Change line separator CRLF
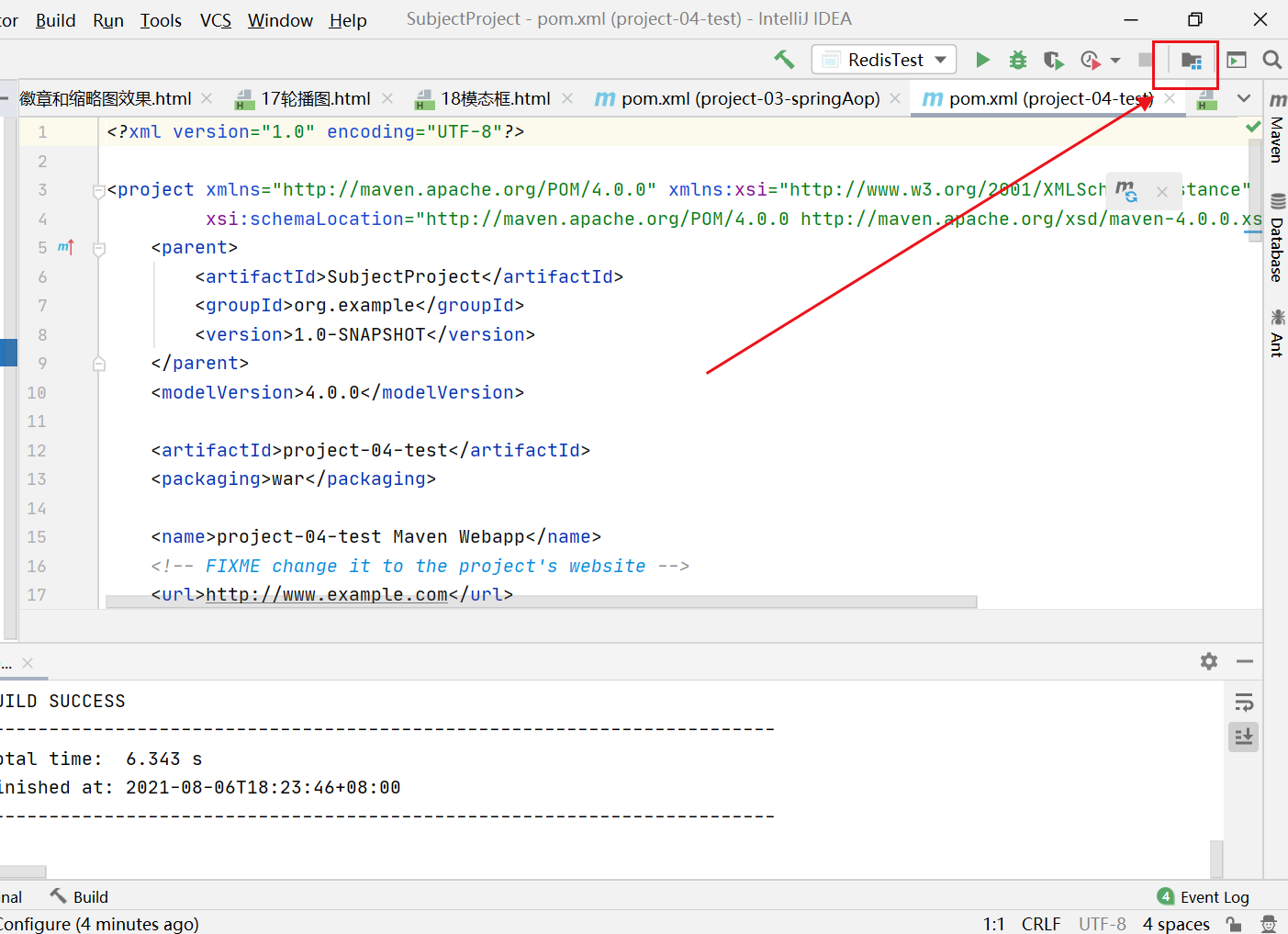This screenshot has height=934, width=1288. (1041, 924)
